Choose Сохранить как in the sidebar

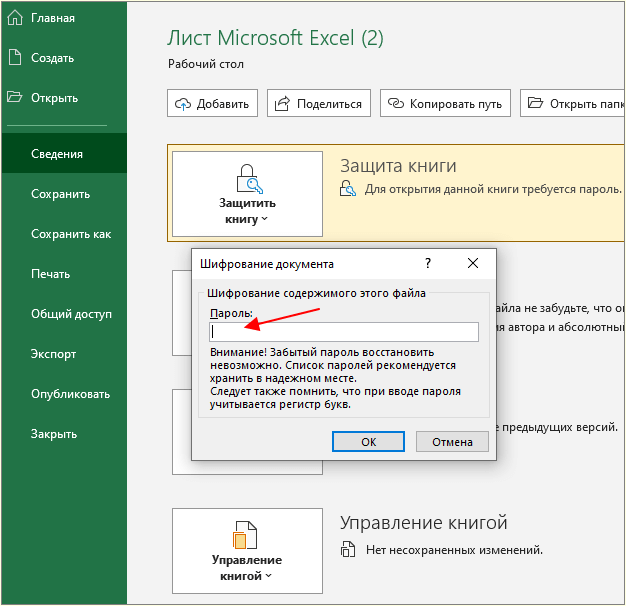tap(64, 234)
